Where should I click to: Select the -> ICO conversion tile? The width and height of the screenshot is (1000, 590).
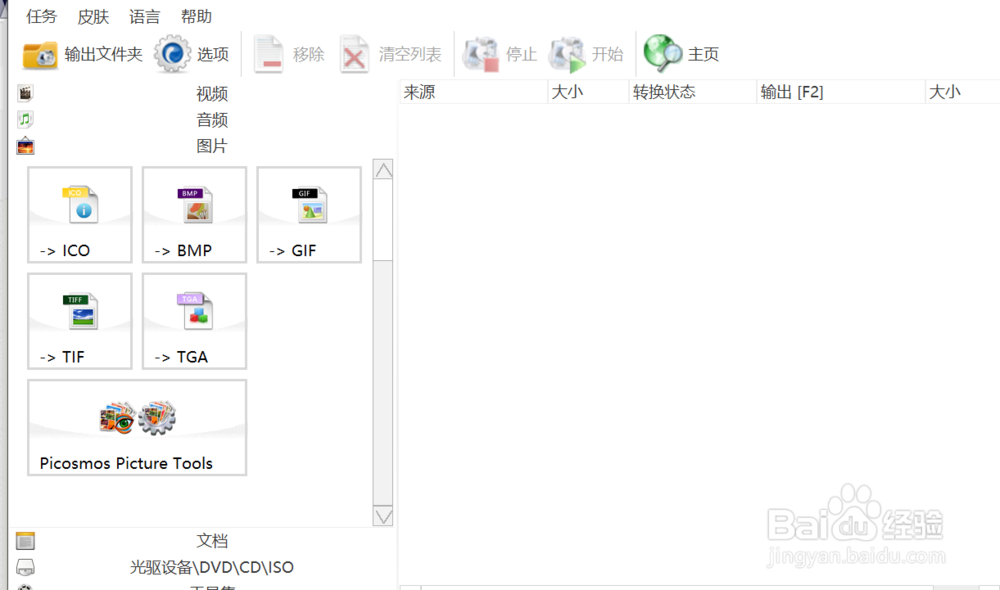click(80, 215)
